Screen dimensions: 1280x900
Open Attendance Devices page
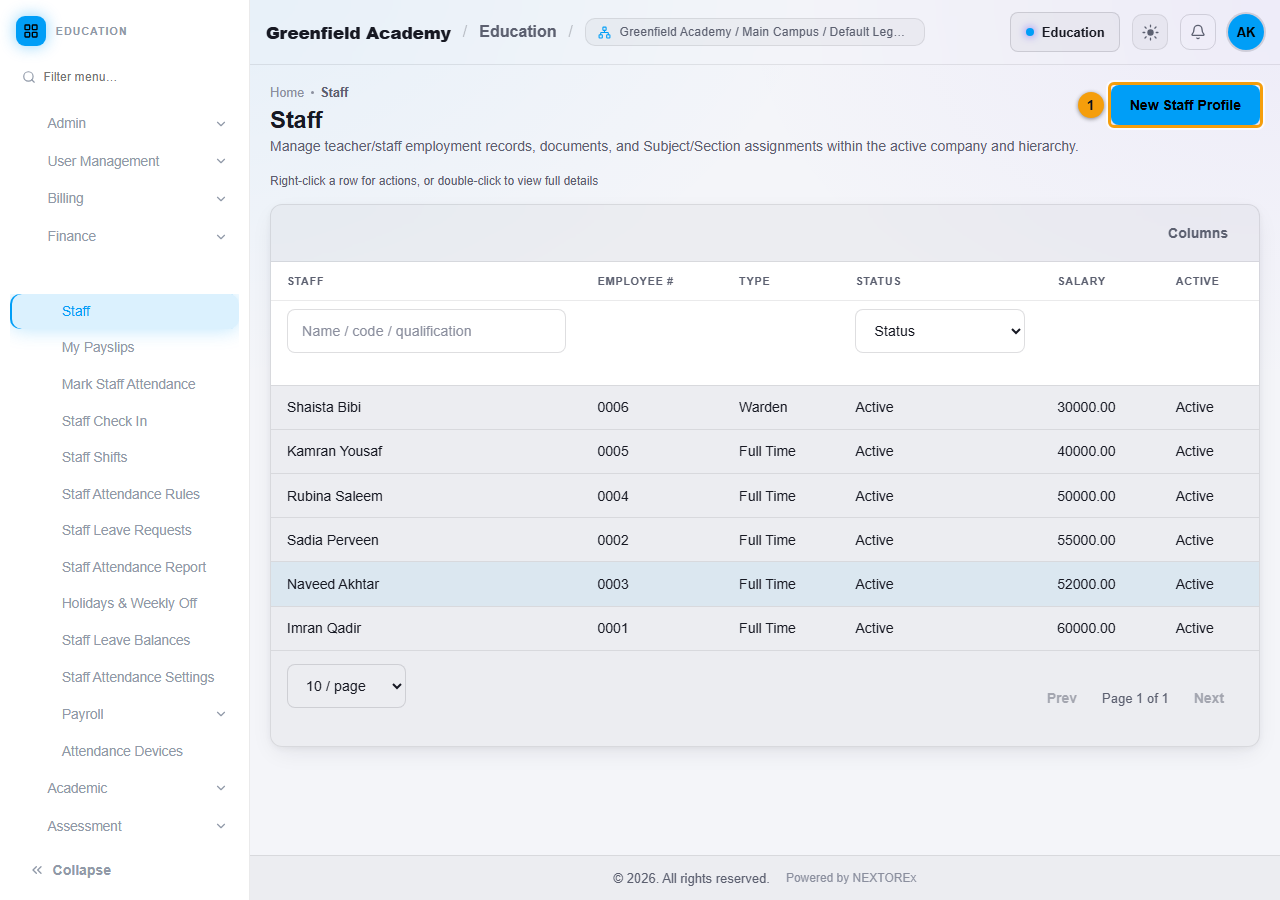point(122,751)
